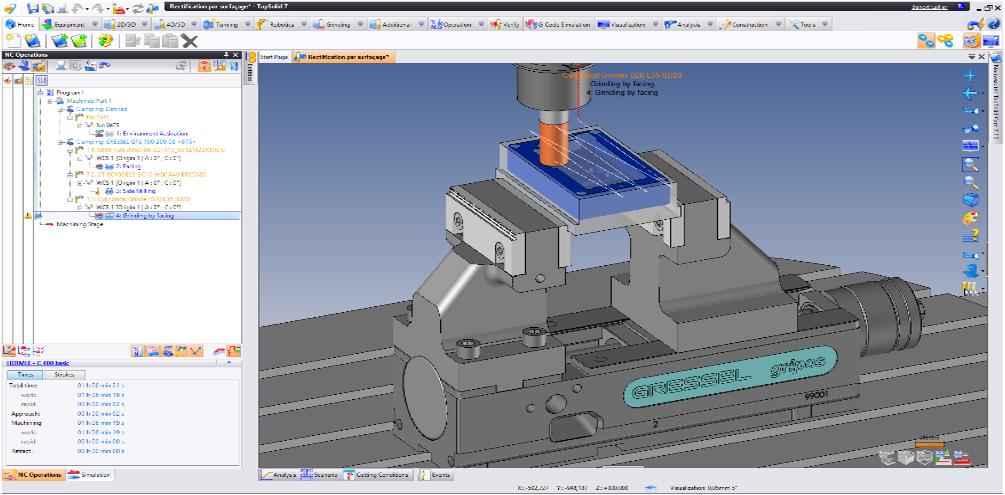This screenshot has width=1005, height=495.
Task: Collapse the Clamping GRESSEL node
Action: [59, 142]
